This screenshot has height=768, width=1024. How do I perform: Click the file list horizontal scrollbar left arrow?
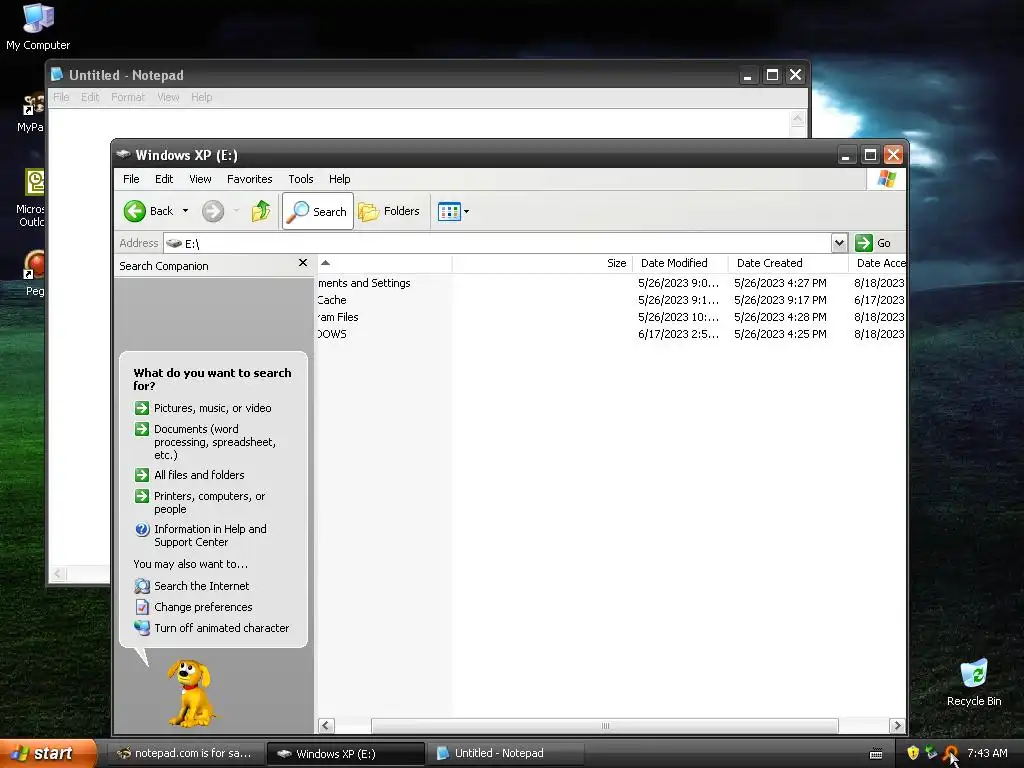326,726
